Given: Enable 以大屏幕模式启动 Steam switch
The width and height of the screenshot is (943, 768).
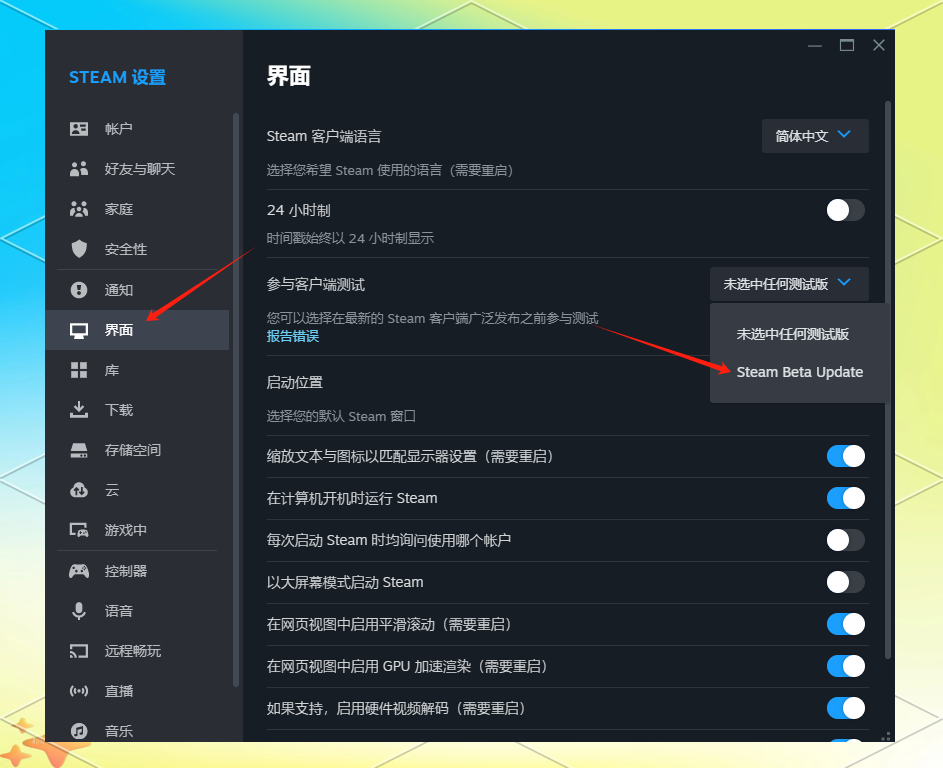Looking at the screenshot, I should (846, 582).
